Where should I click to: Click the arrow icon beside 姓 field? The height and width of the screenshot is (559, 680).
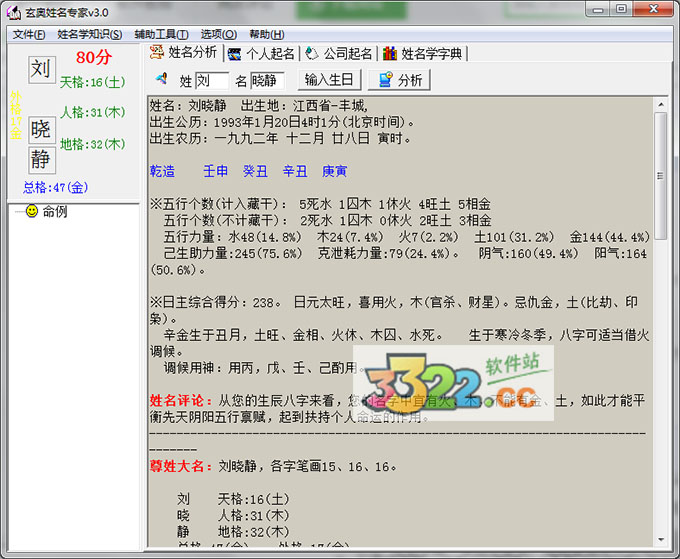click(x=161, y=78)
